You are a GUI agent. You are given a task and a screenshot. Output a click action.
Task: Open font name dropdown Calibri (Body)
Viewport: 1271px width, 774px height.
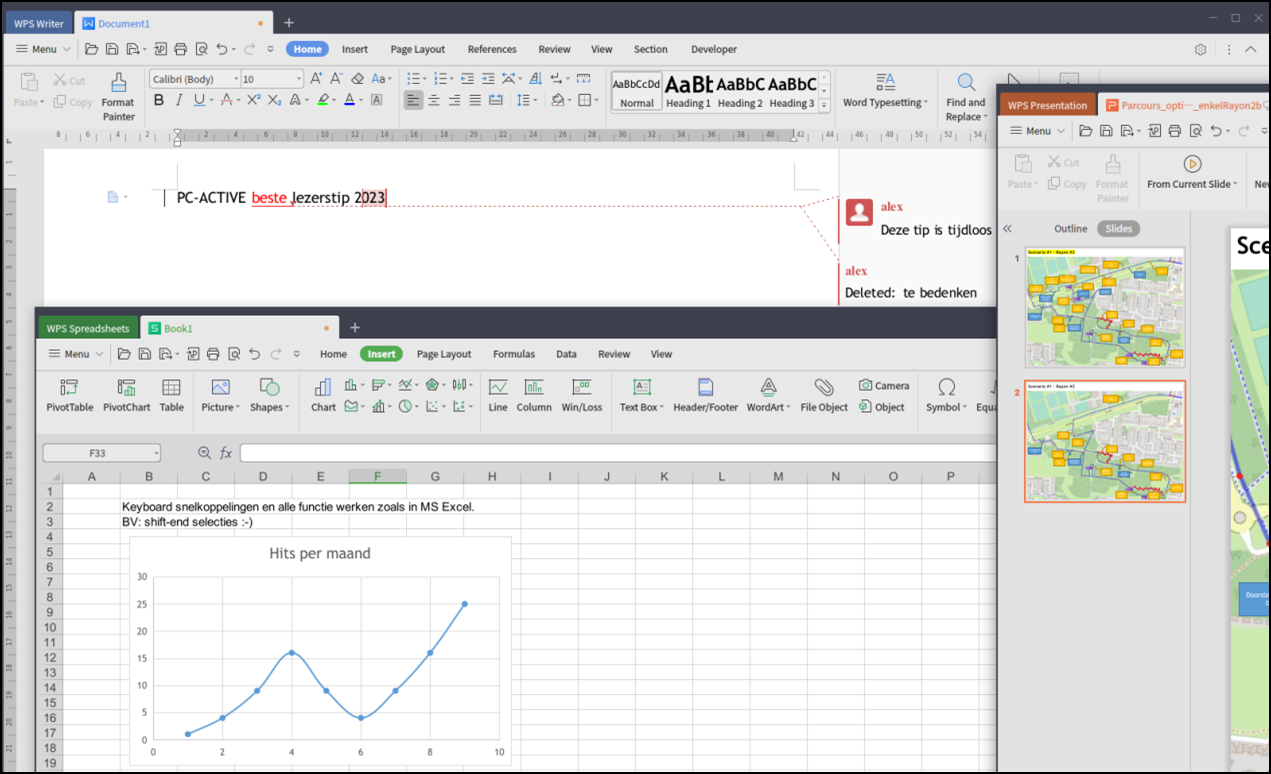236,79
